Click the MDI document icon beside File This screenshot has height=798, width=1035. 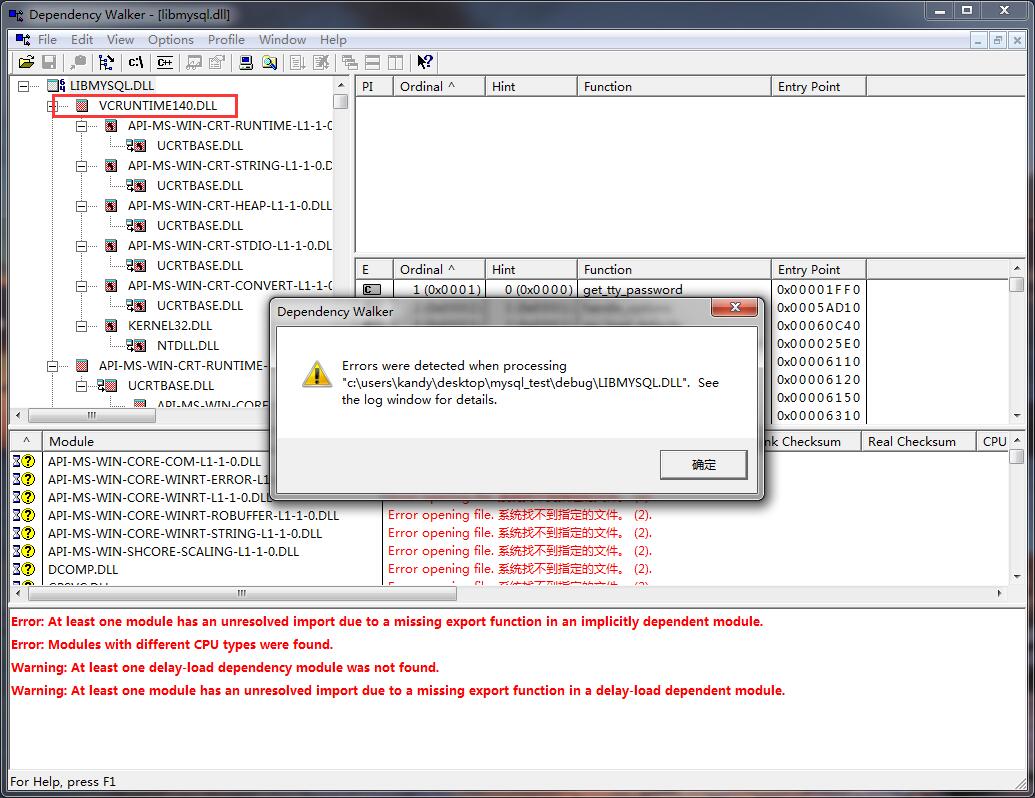23,40
